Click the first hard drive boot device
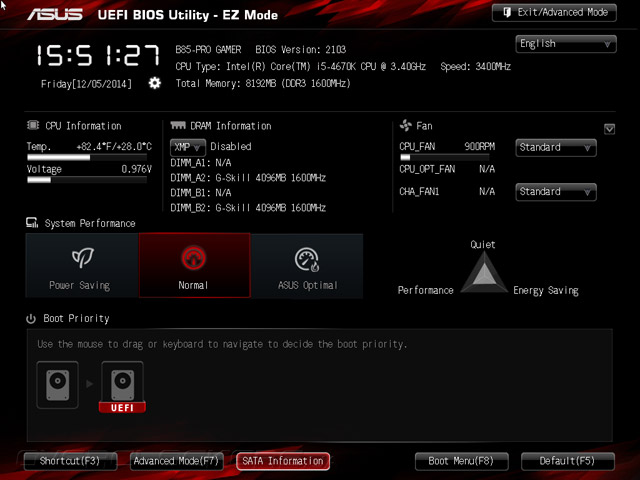This screenshot has width=640, height=480. (x=58, y=384)
